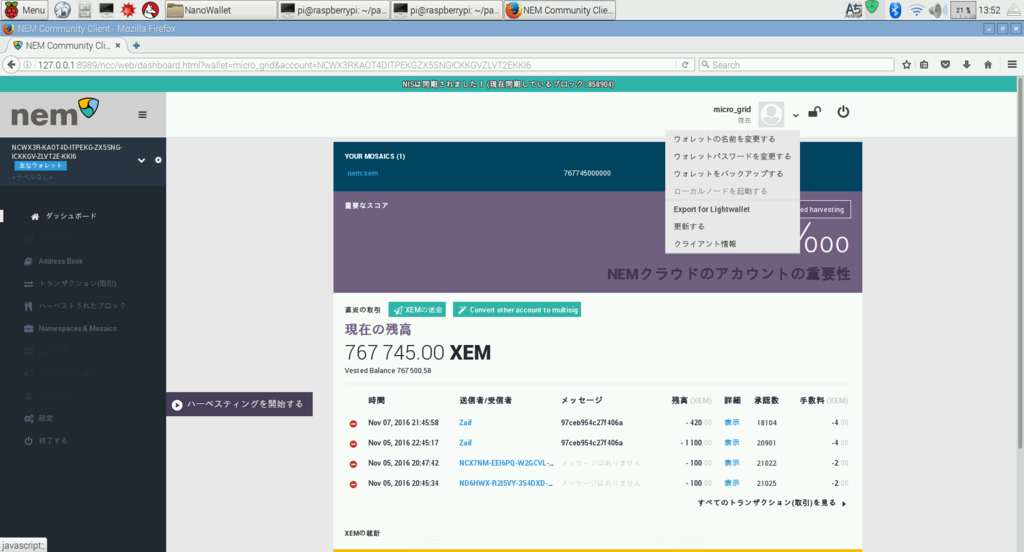Click the power icon in the header

tap(843, 112)
